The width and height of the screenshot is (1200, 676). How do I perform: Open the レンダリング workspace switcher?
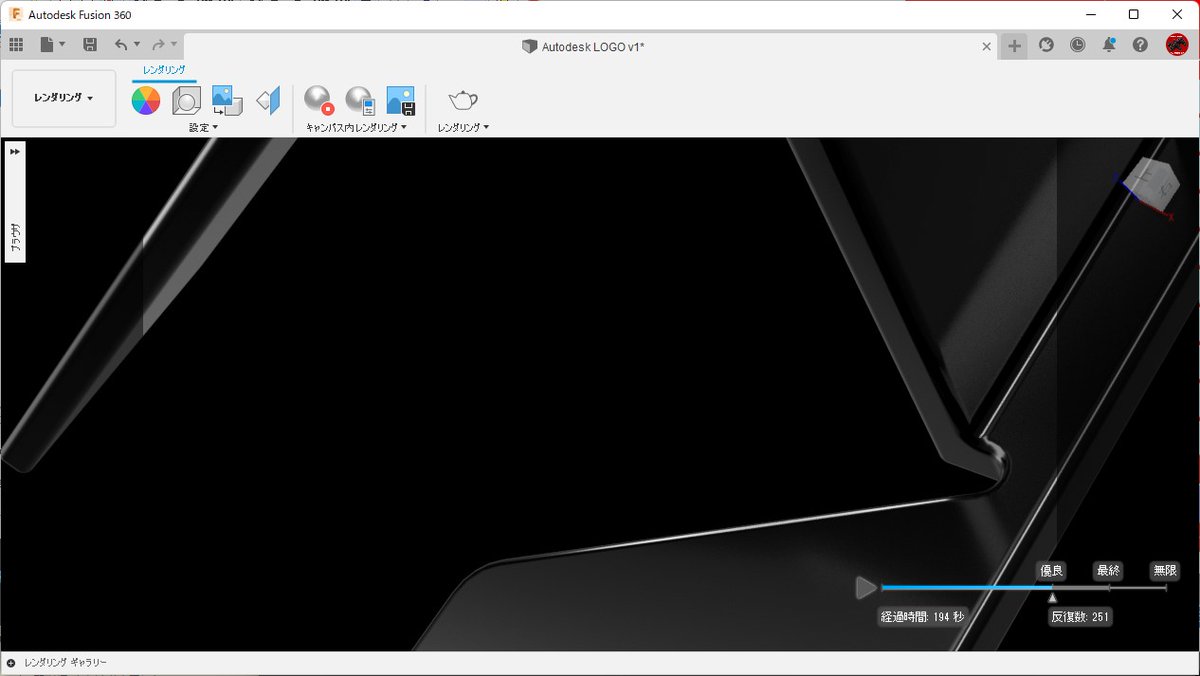pyautogui.click(x=64, y=98)
